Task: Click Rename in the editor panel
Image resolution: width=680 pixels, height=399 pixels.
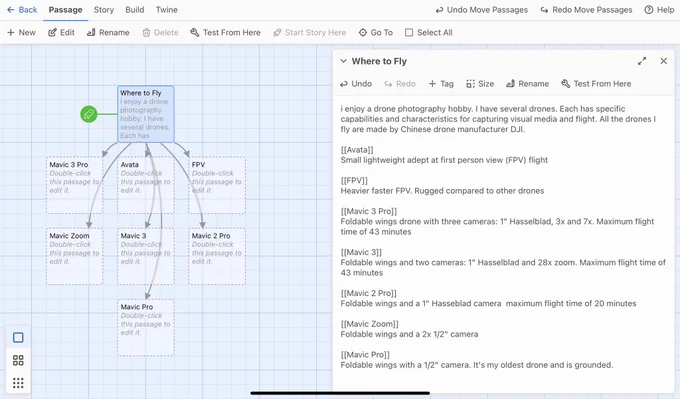Action: coord(527,84)
